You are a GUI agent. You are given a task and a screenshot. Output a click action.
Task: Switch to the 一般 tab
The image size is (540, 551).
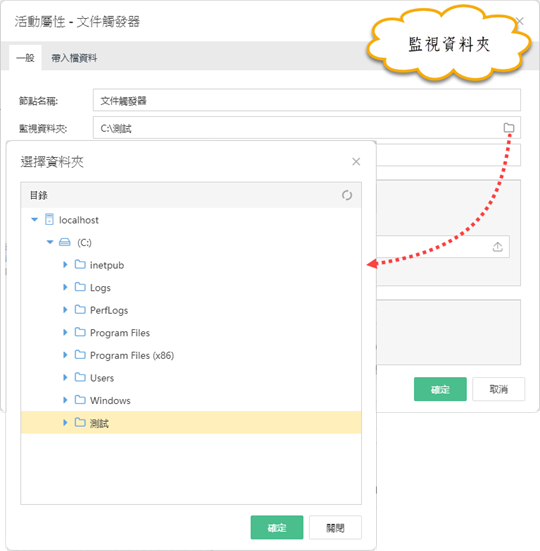[x=25, y=58]
